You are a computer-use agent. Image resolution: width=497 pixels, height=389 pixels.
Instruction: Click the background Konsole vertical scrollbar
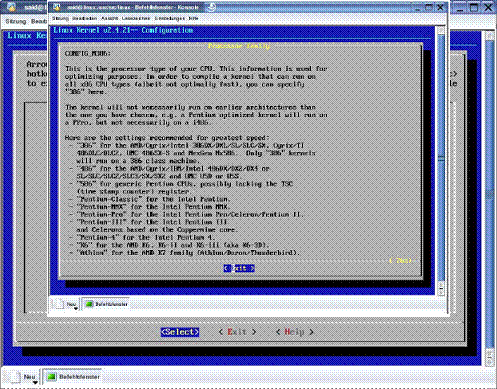(x=489, y=195)
